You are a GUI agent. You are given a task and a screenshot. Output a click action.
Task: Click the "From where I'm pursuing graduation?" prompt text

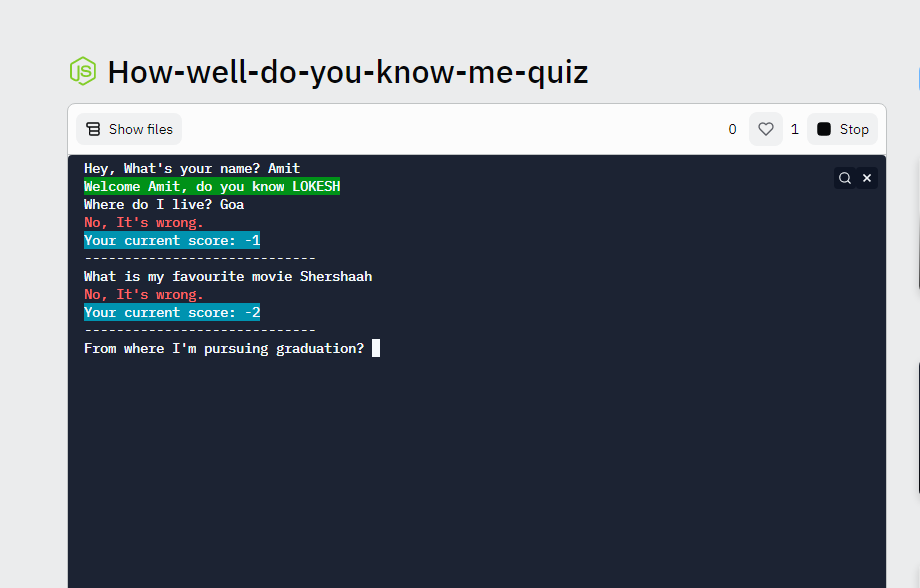(x=224, y=349)
